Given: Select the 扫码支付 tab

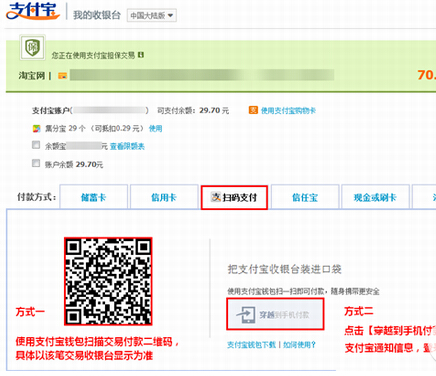Looking at the screenshot, I should (x=234, y=197).
